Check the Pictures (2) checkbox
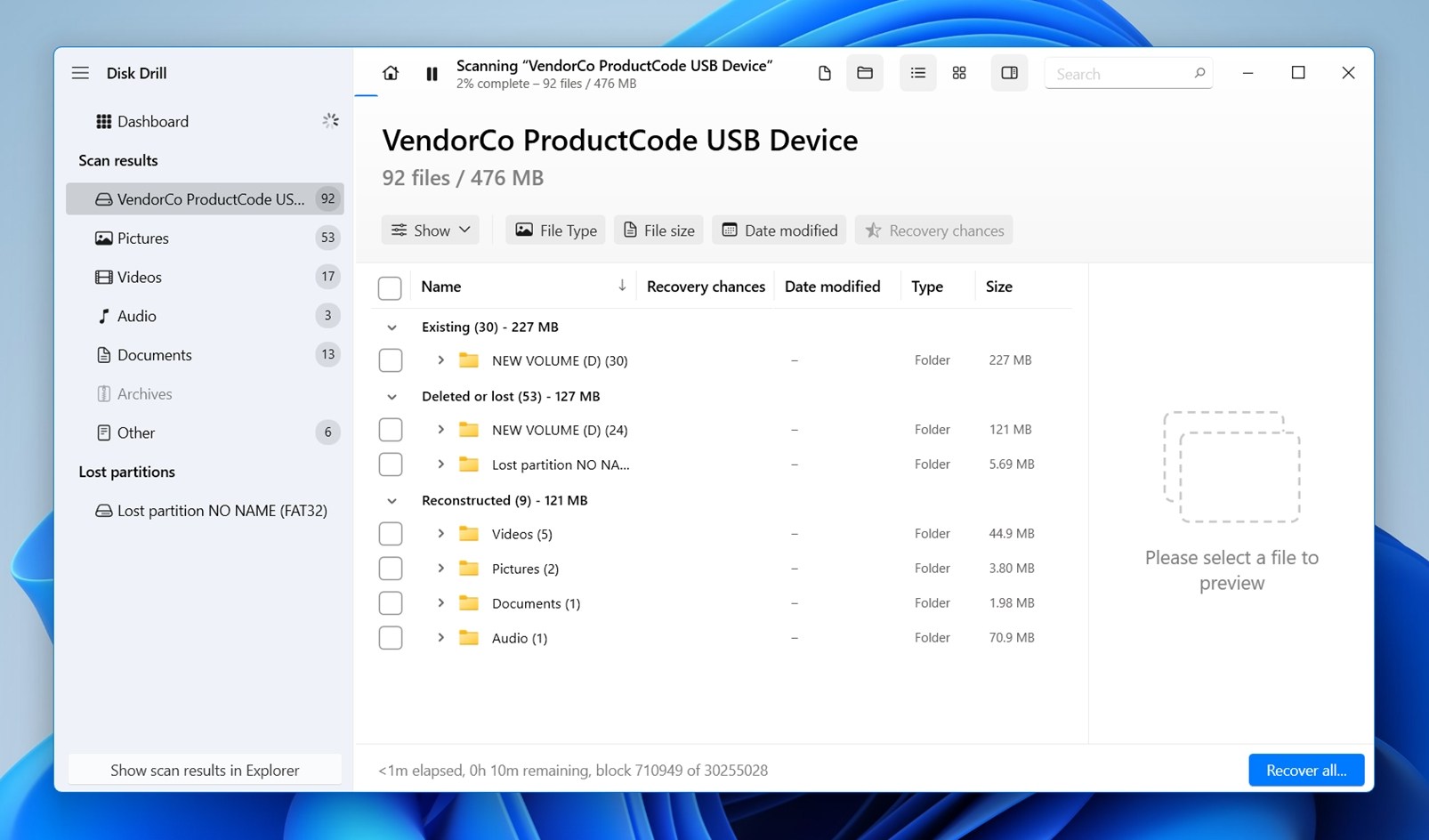1429x840 pixels. [x=390, y=569]
